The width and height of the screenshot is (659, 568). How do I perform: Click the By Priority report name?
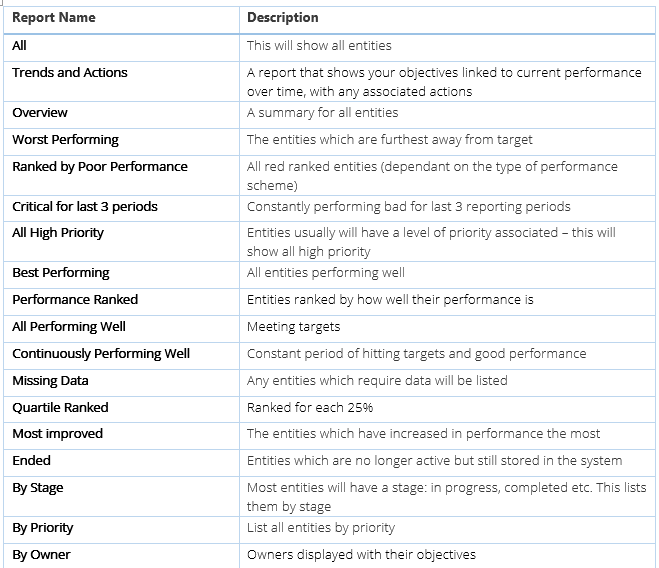43,528
